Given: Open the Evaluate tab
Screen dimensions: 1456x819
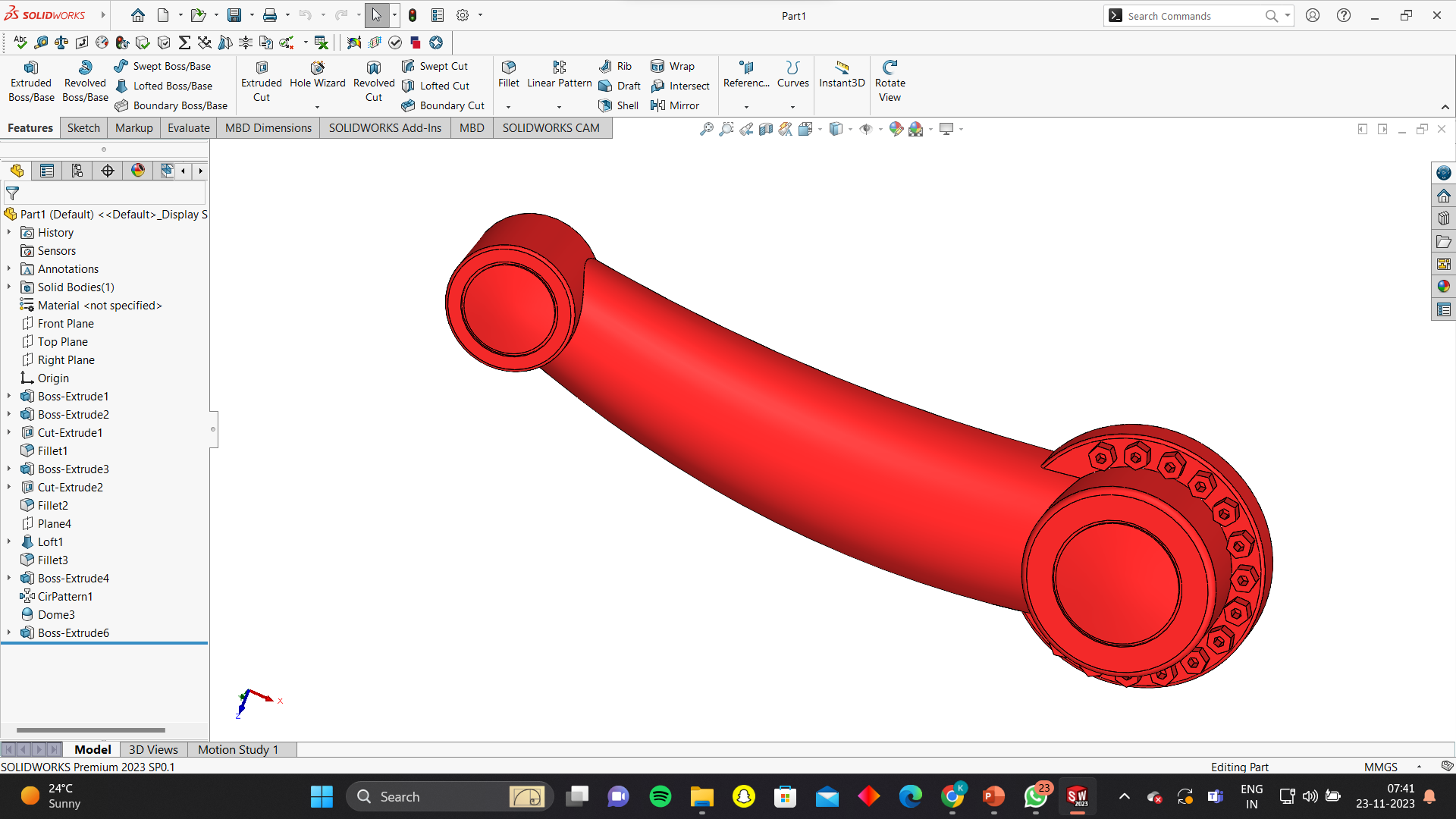Looking at the screenshot, I should tap(188, 127).
